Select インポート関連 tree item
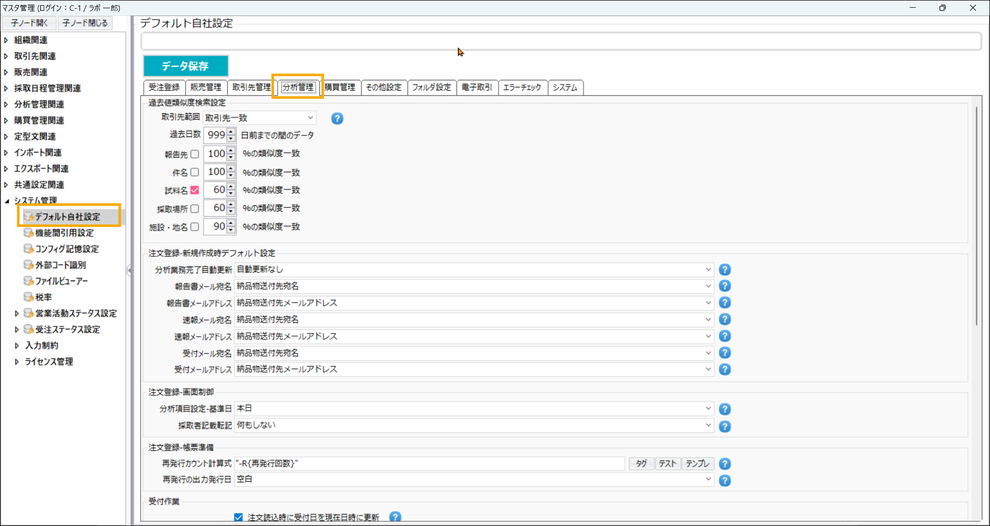The image size is (990, 526). [37, 153]
